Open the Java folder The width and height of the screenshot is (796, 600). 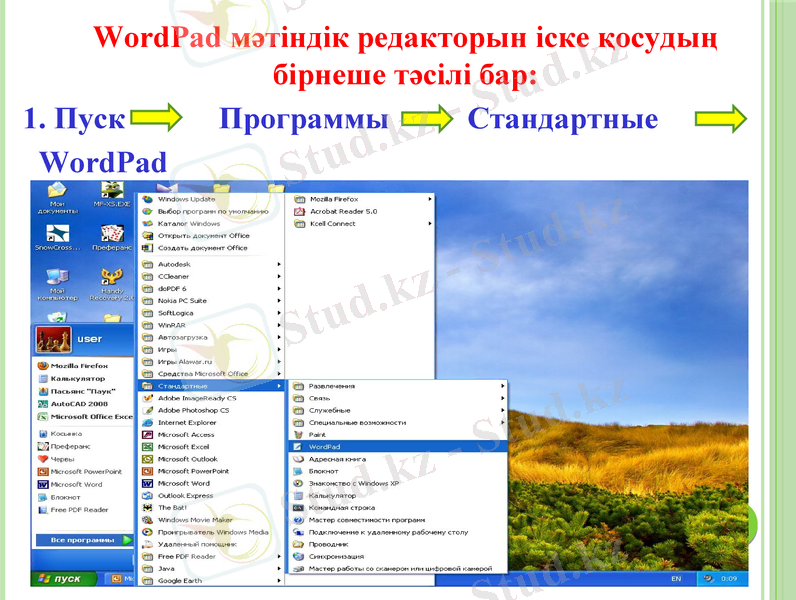click(x=211, y=569)
